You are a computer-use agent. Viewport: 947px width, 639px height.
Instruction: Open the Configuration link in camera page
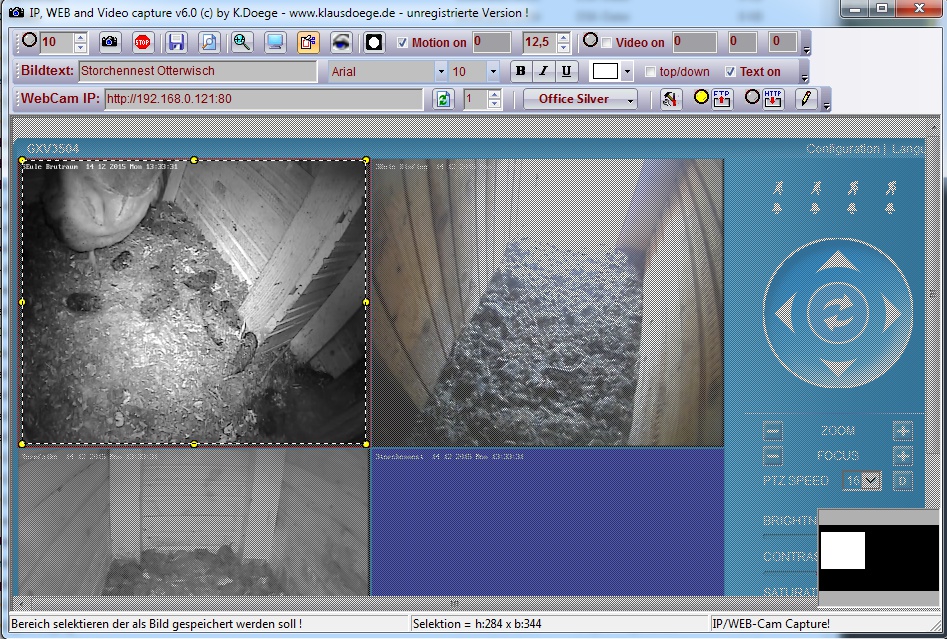[x=843, y=149]
